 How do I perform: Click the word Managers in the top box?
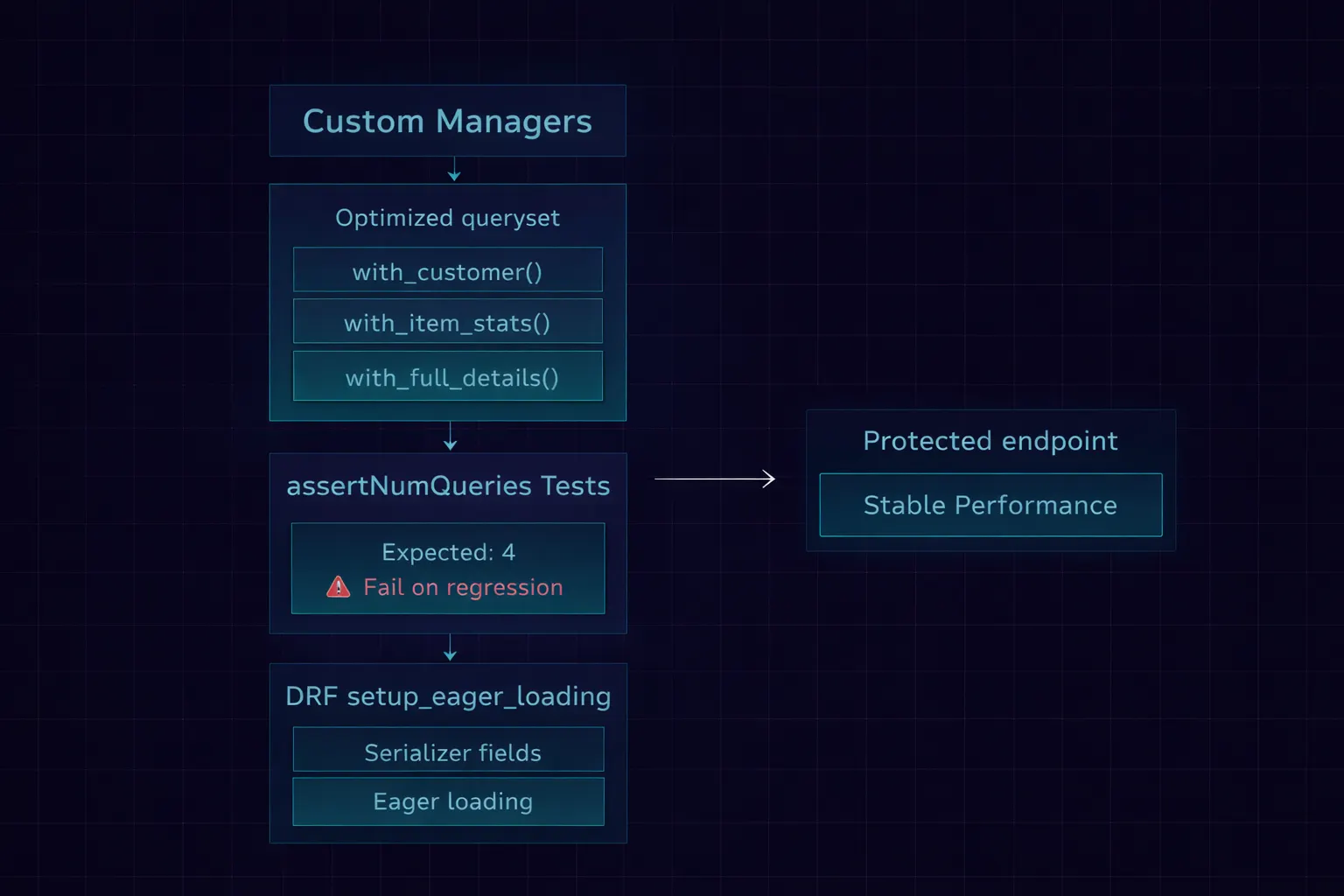pyautogui.click(x=514, y=122)
